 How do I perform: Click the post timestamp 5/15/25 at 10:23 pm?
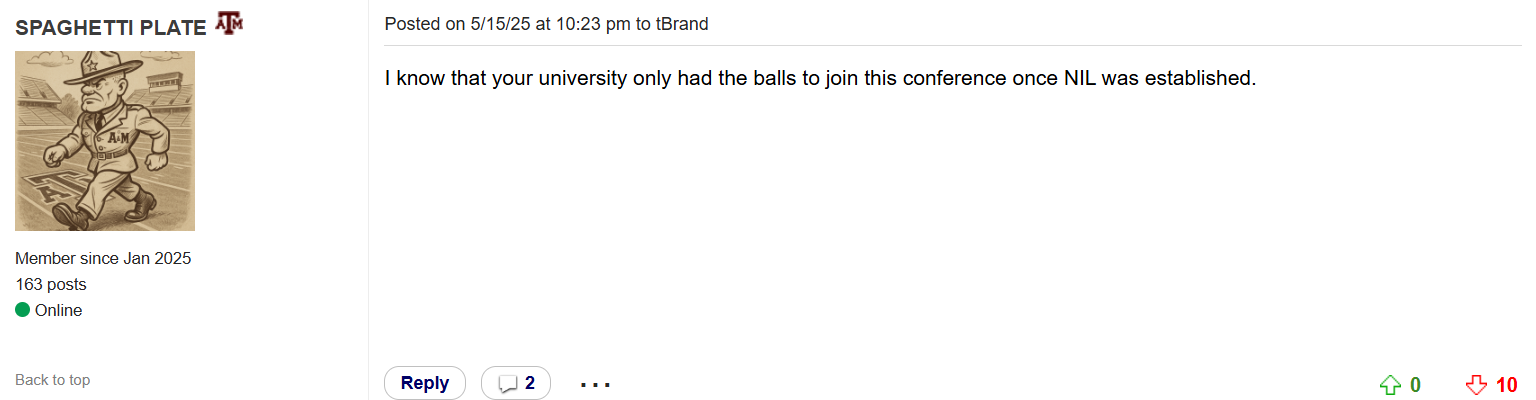[551, 24]
